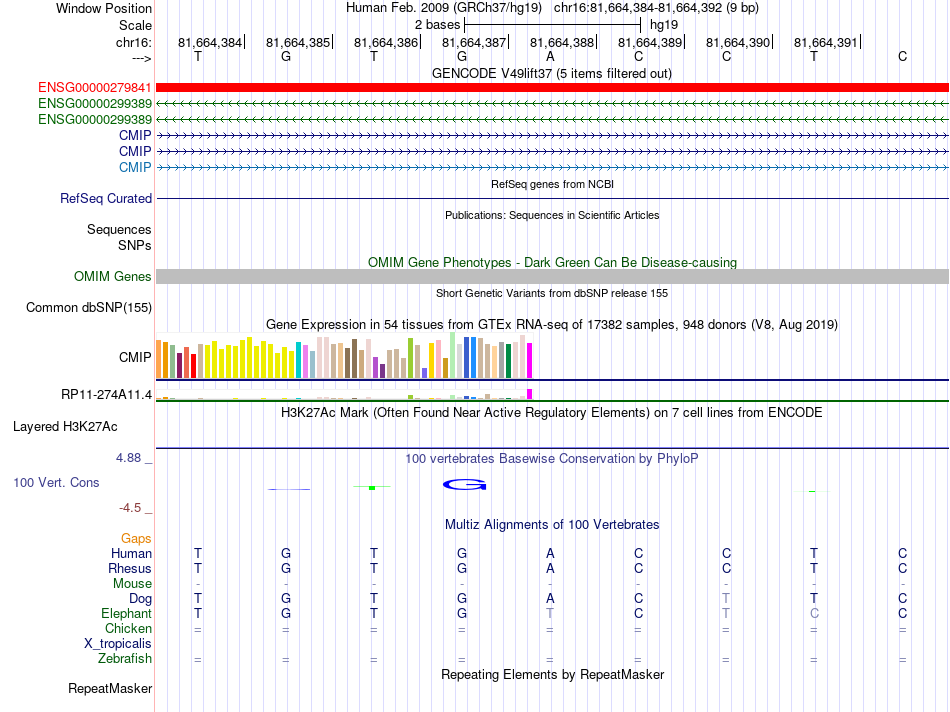Click the Common dbSNP(155) track label
The height and width of the screenshot is (712, 950).
click(x=89, y=307)
